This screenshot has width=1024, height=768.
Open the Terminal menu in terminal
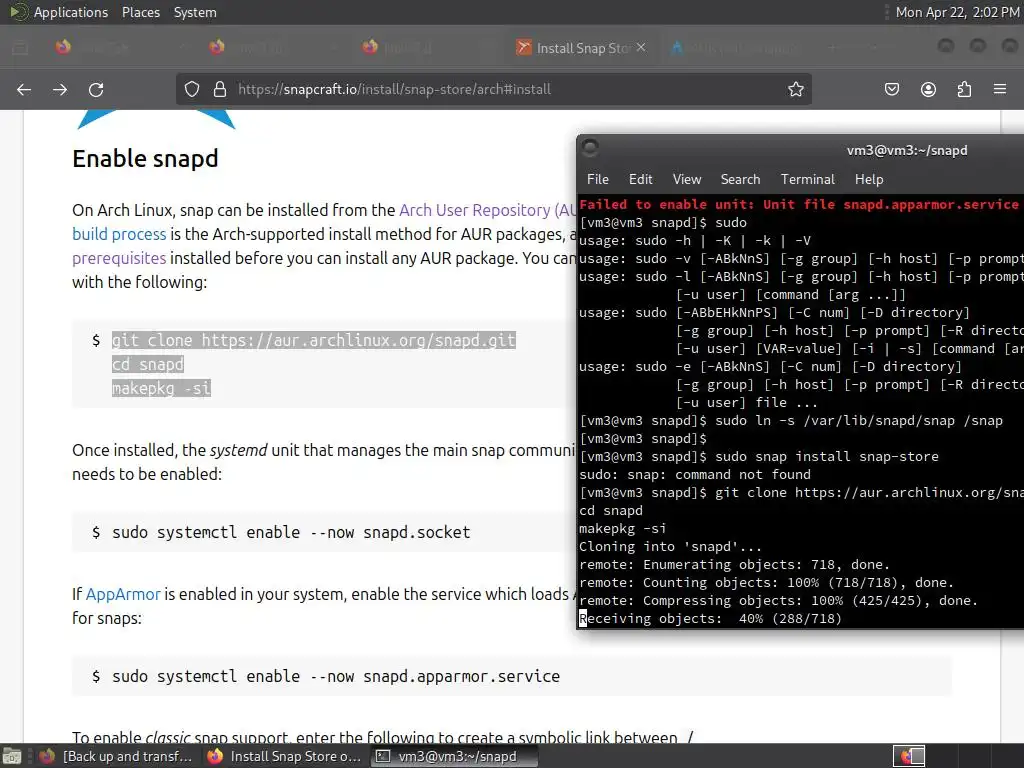click(807, 179)
